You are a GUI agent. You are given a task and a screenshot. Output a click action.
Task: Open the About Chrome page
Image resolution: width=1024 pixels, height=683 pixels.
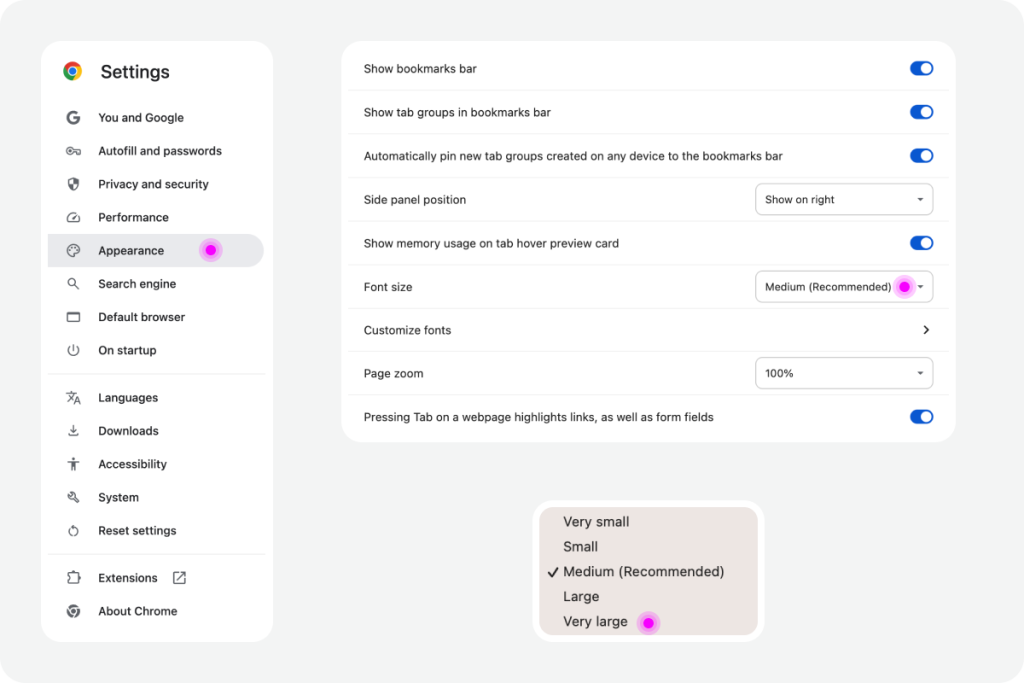[x=137, y=611]
